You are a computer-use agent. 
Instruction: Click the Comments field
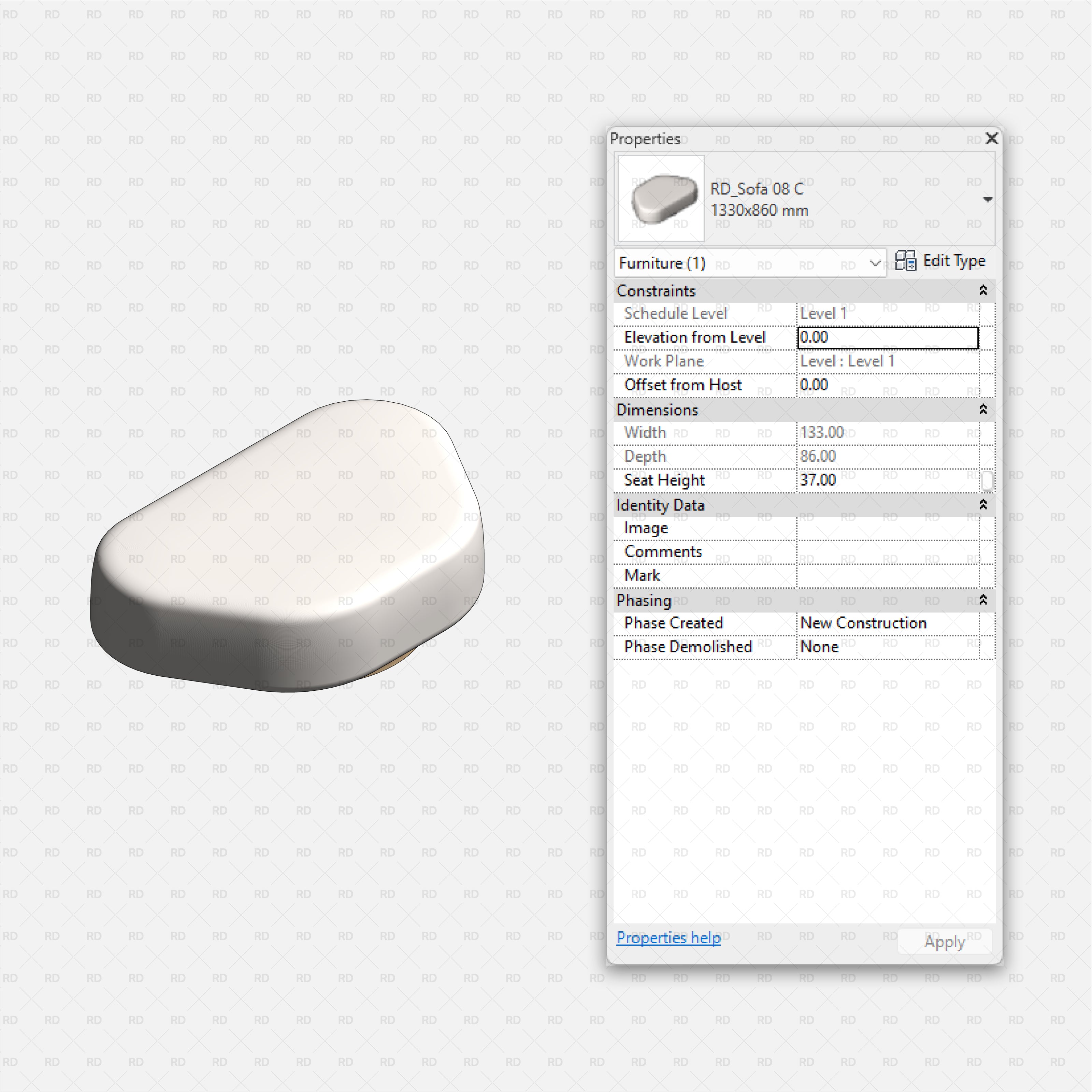pyautogui.click(x=893, y=552)
